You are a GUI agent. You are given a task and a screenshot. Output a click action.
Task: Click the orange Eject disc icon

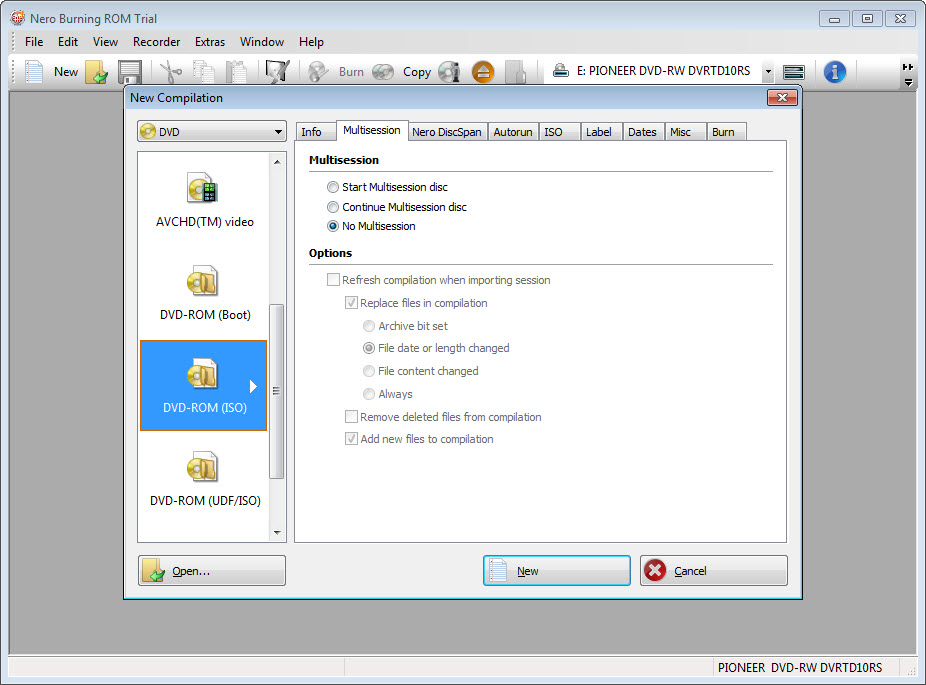pos(483,72)
